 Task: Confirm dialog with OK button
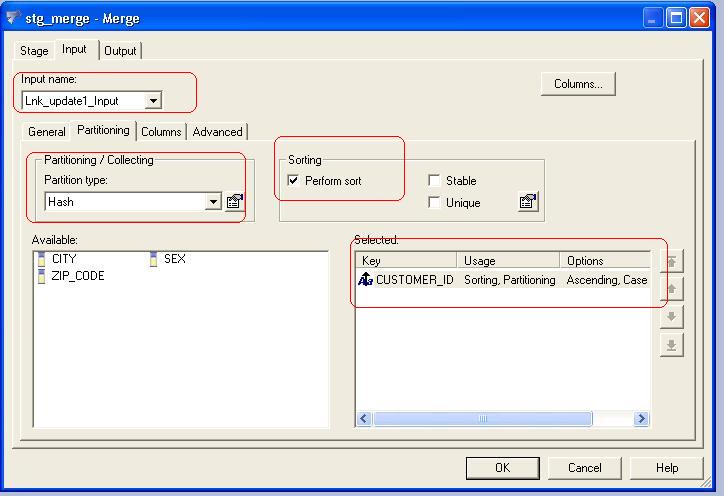502,467
